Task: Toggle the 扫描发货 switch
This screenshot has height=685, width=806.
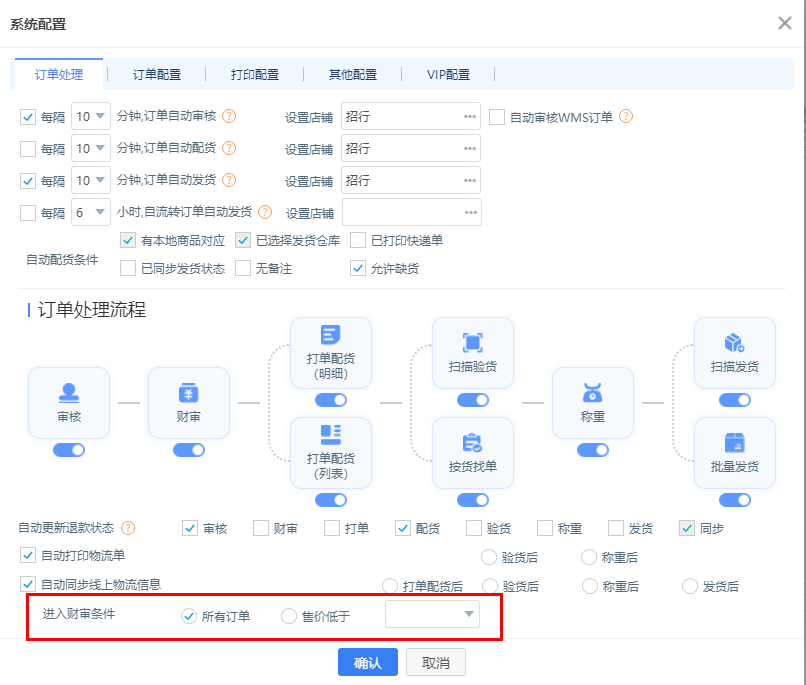Action: tap(735, 400)
